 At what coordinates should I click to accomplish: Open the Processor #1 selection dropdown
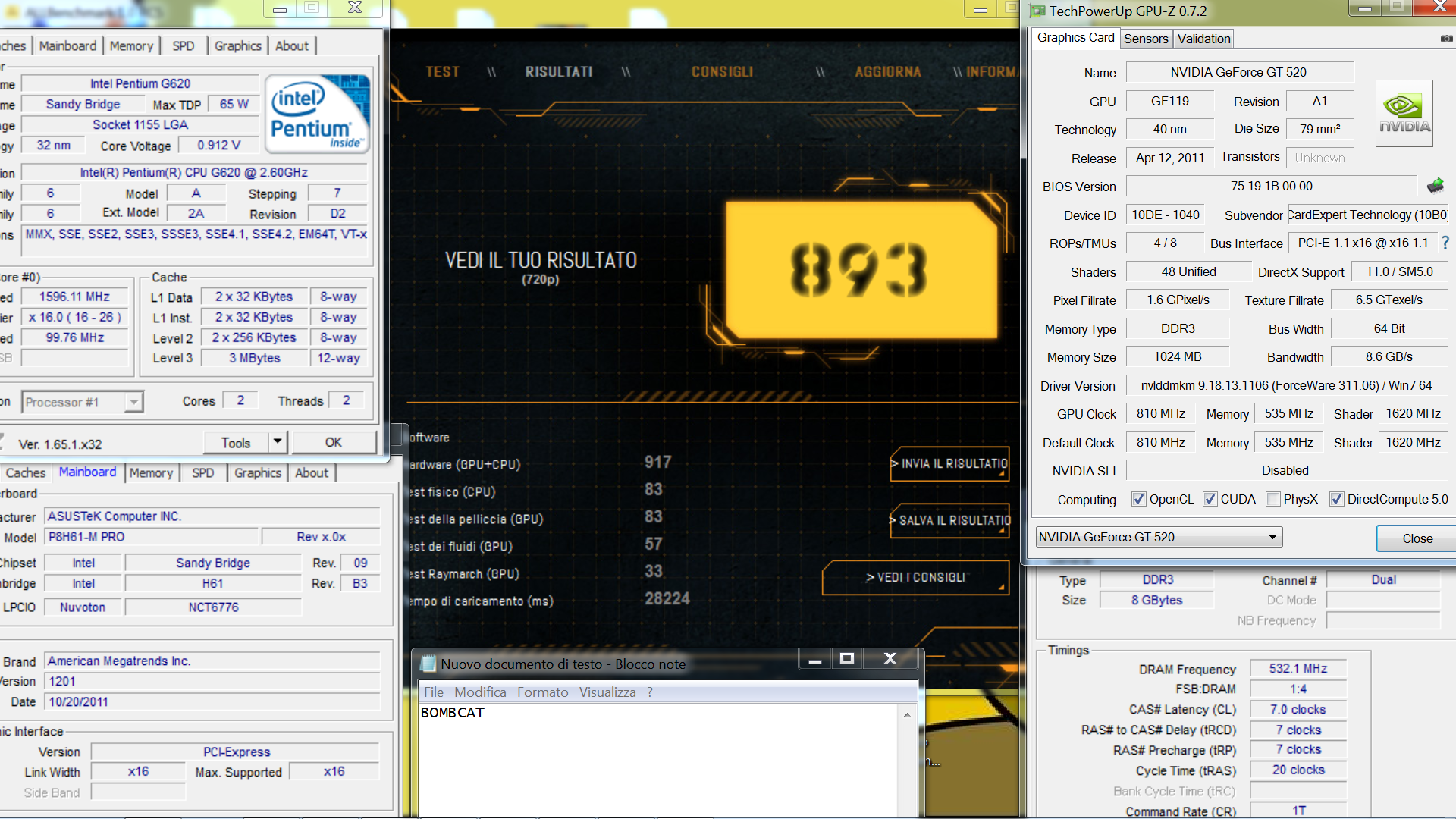[x=82, y=402]
